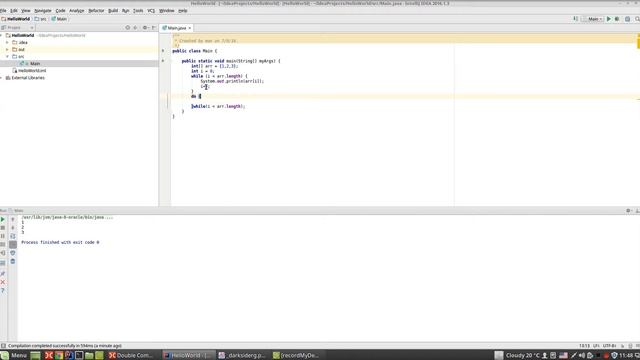
Task: Pause output in the Run panel
Action: pos(3,236)
